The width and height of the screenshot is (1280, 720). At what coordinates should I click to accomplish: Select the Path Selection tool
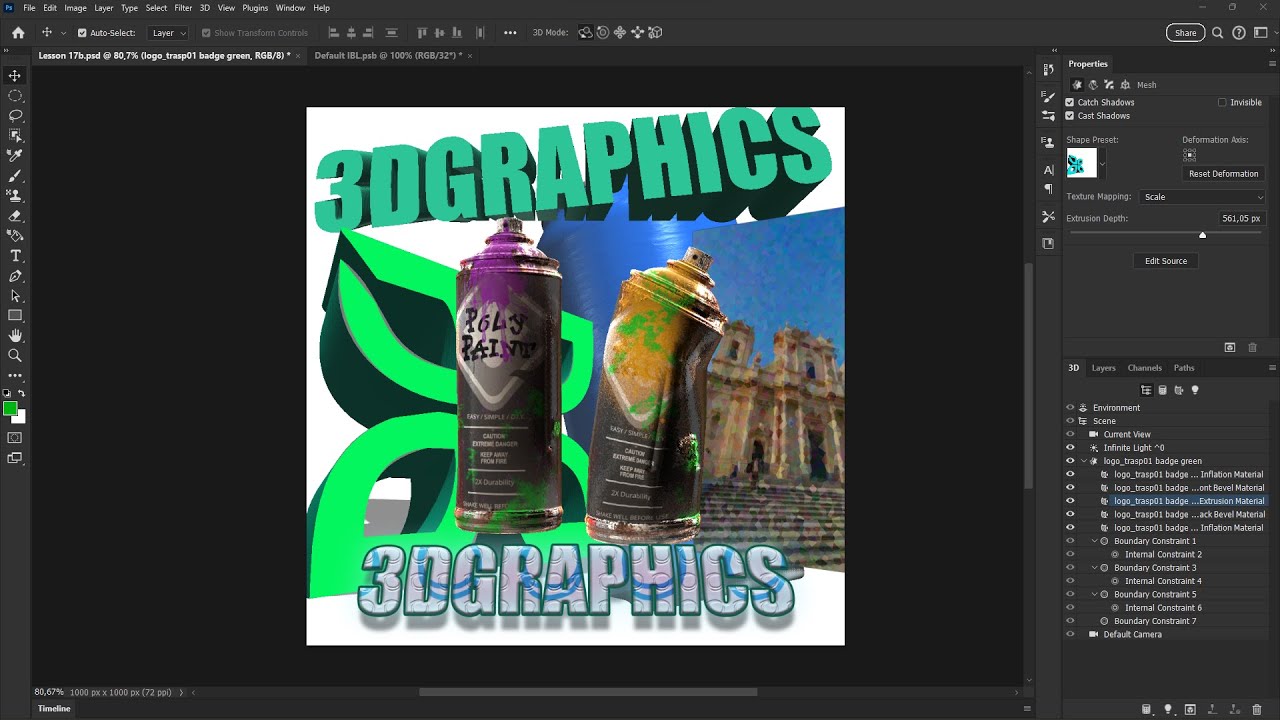[15, 296]
